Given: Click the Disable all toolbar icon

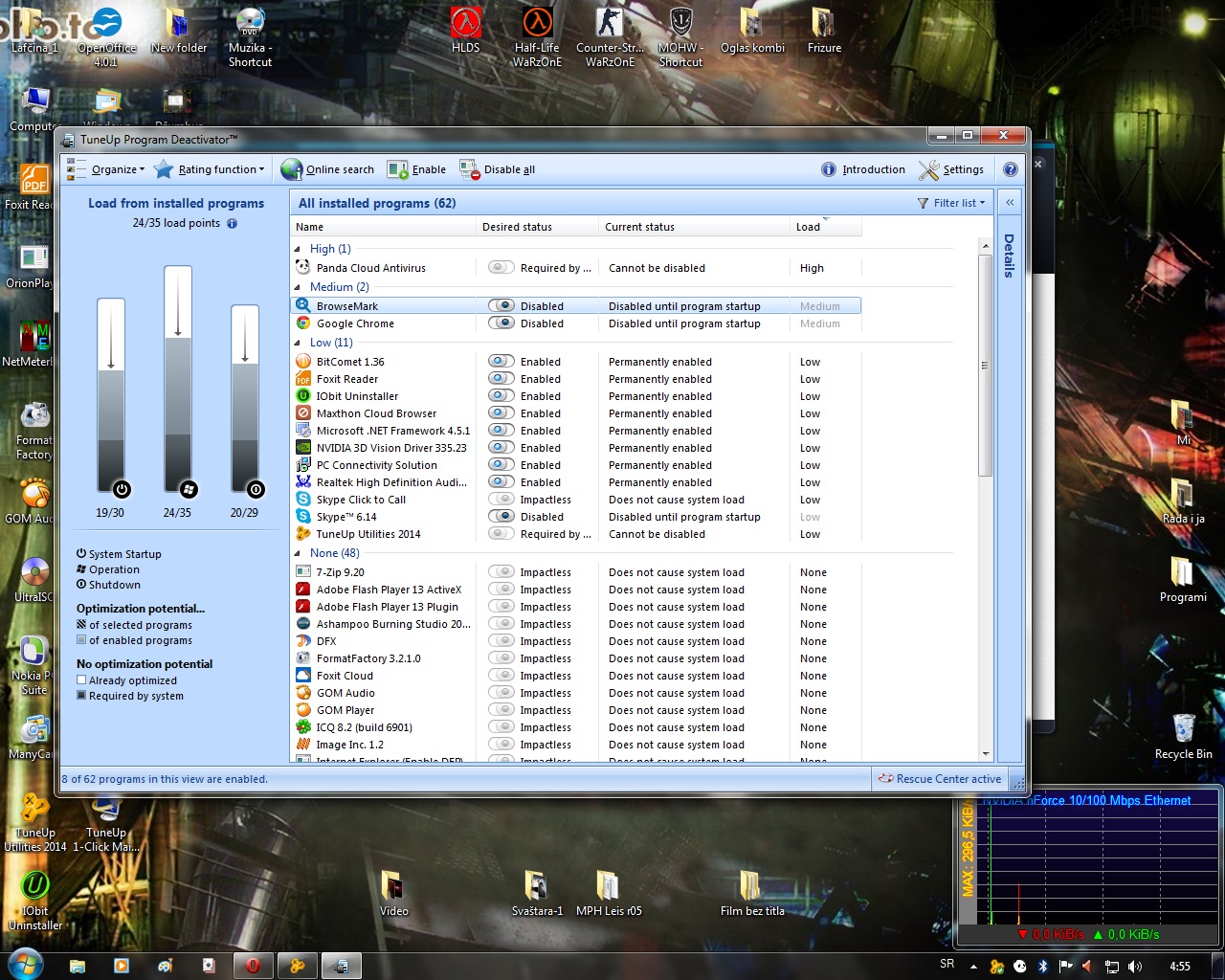Looking at the screenshot, I should tap(469, 169).
